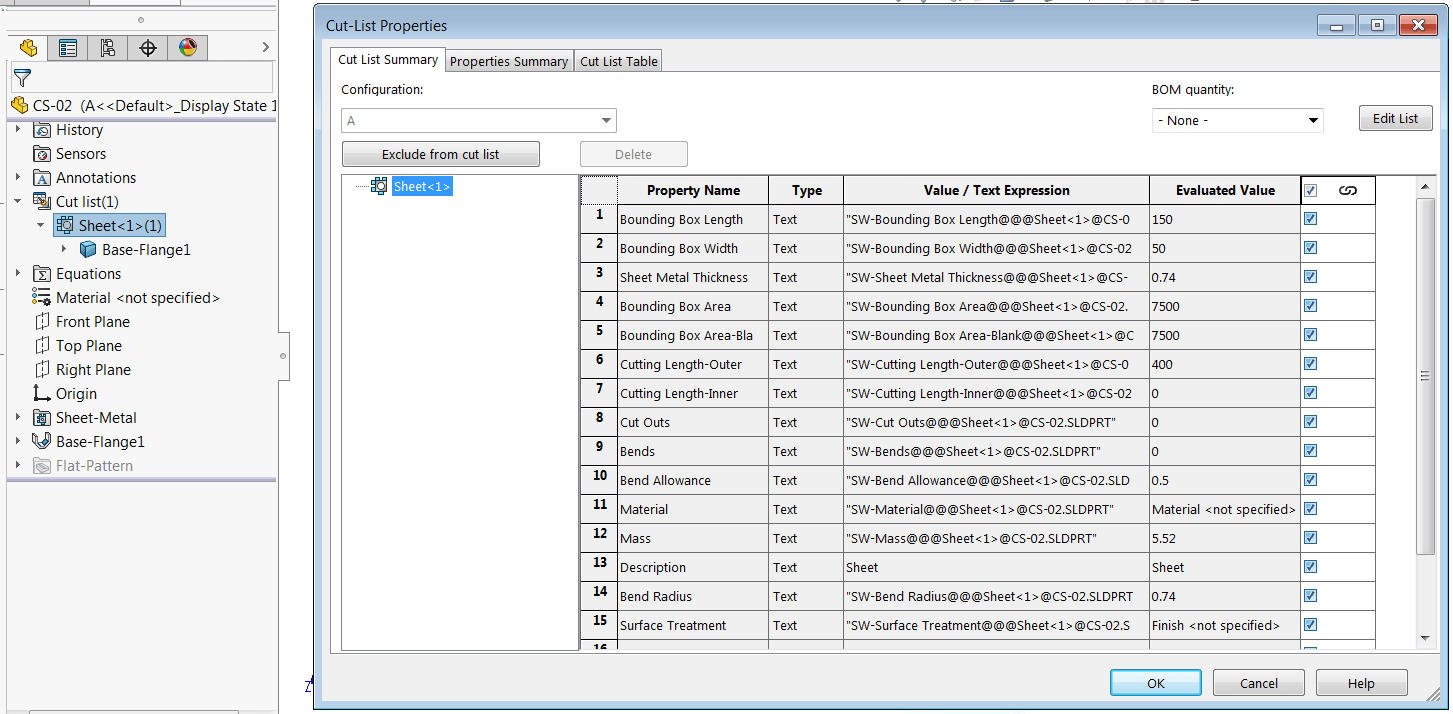1453x714 pixels.
Task: Uncheck the master checkbox in the table header
Action: coord(1310,190)
